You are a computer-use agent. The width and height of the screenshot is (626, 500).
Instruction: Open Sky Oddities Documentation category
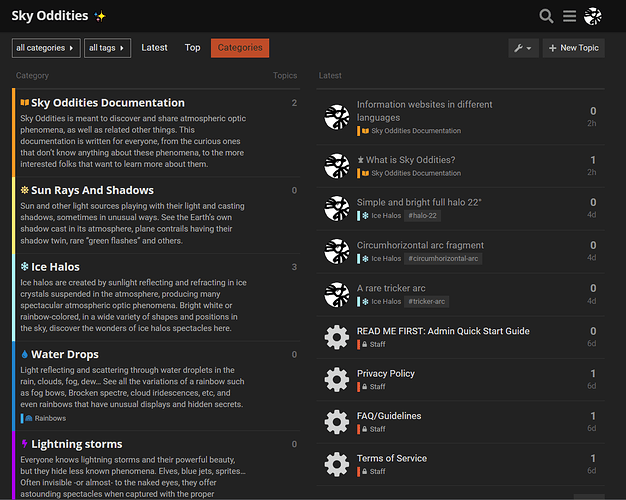[x=108, y=103]
